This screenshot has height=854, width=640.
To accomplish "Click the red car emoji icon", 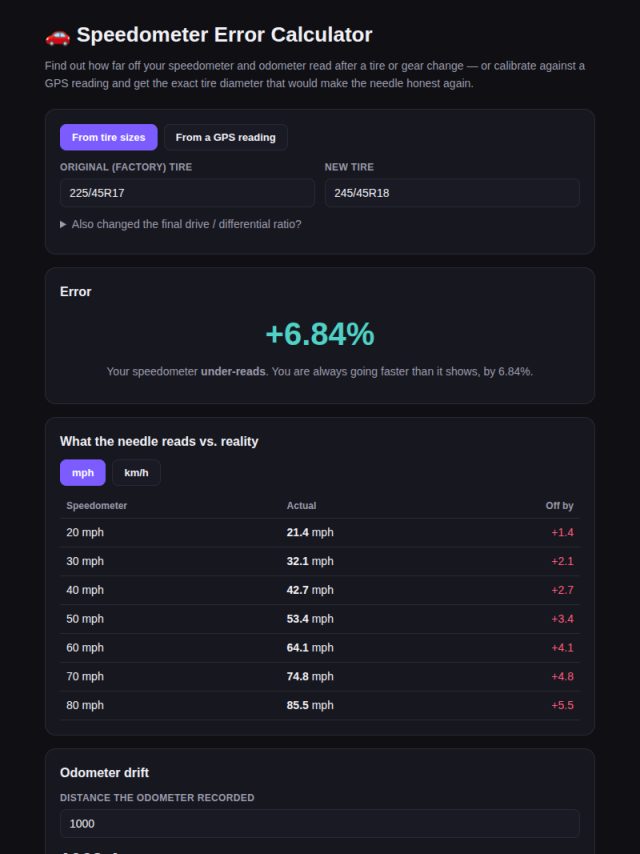I will 58,36.
